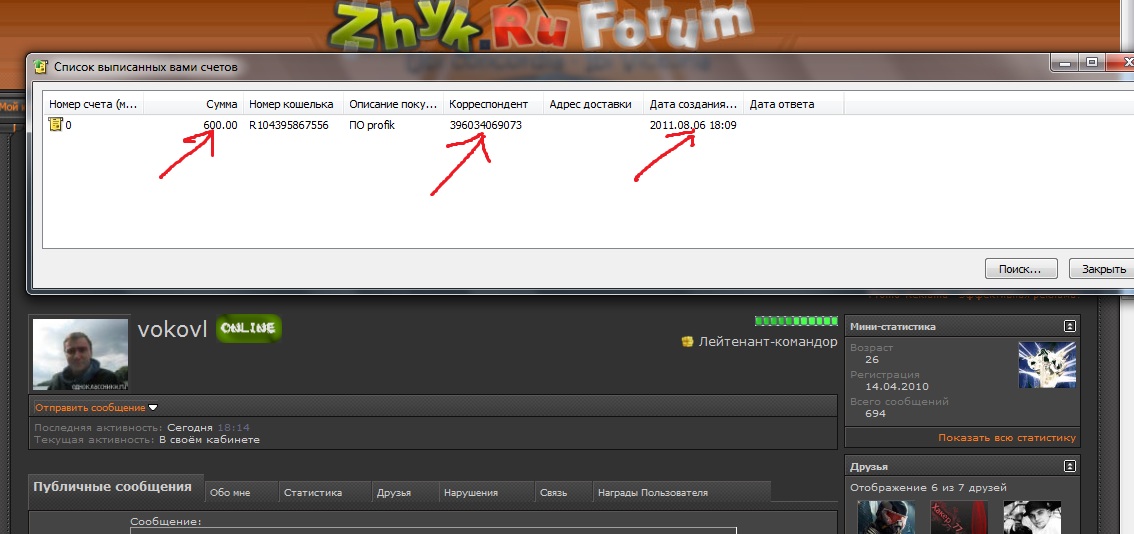Click the green reputation bar
Image resolution: width=1134 pixels, height=534 pixels.
796,321
